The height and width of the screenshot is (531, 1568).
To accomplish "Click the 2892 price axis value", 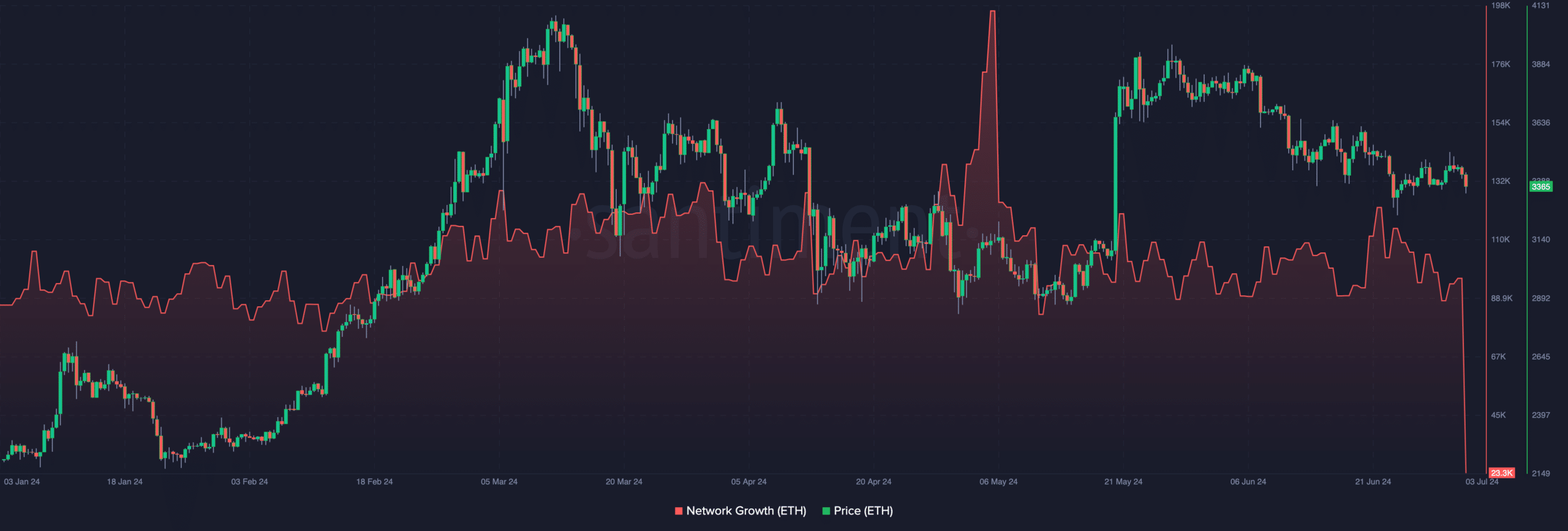I will pos(1541,298).
